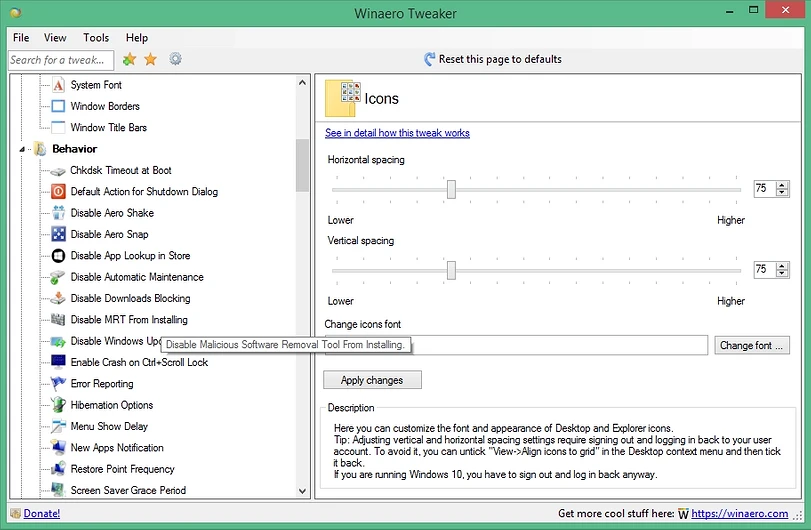This screenshot has height=530, width=811.
Task: Click the Search for a tweak field
Action: (60, 60)
